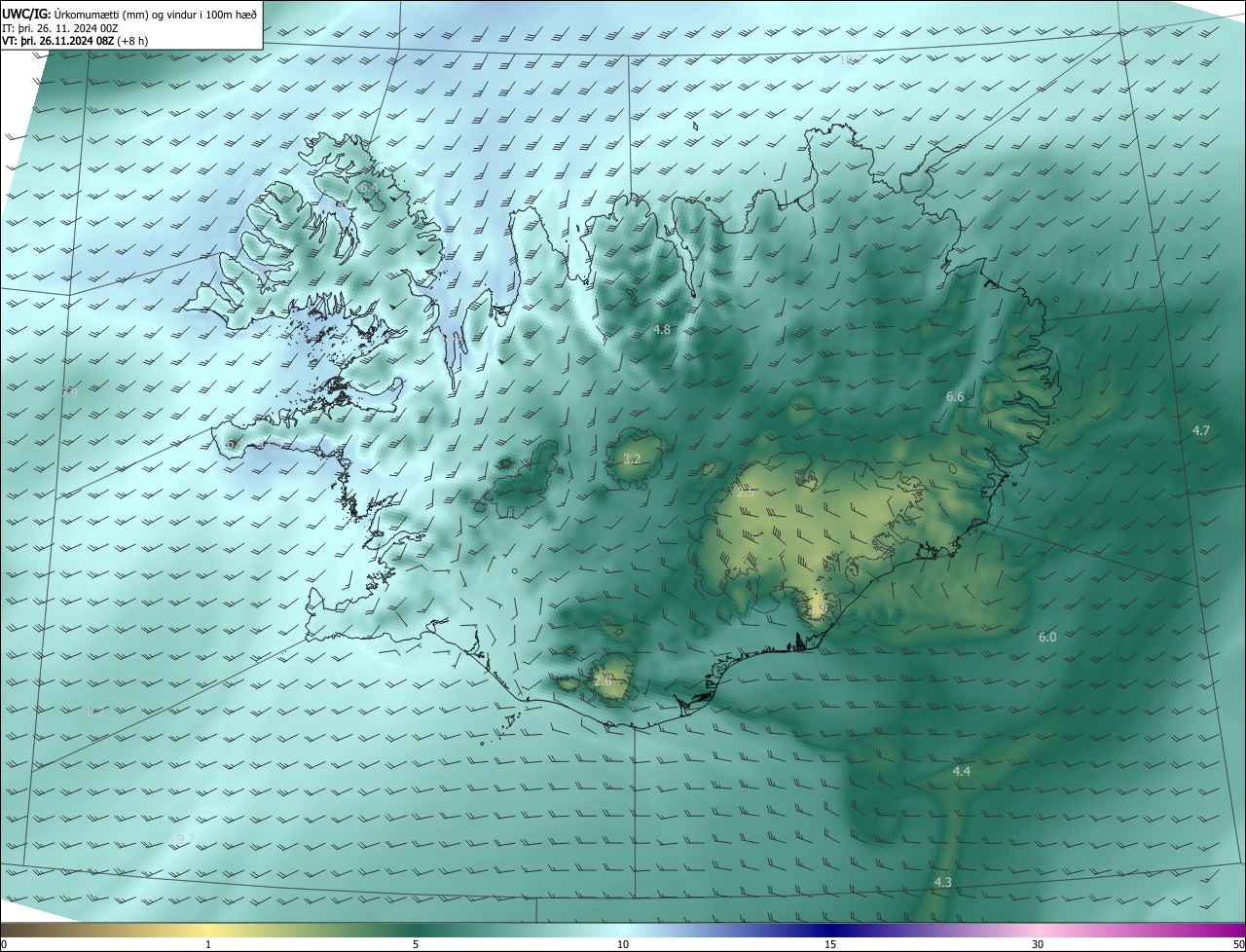Screen dimensions: 1246x952
Task: Click the 2.5 value label on the map
Action: [x=746, y=494]
